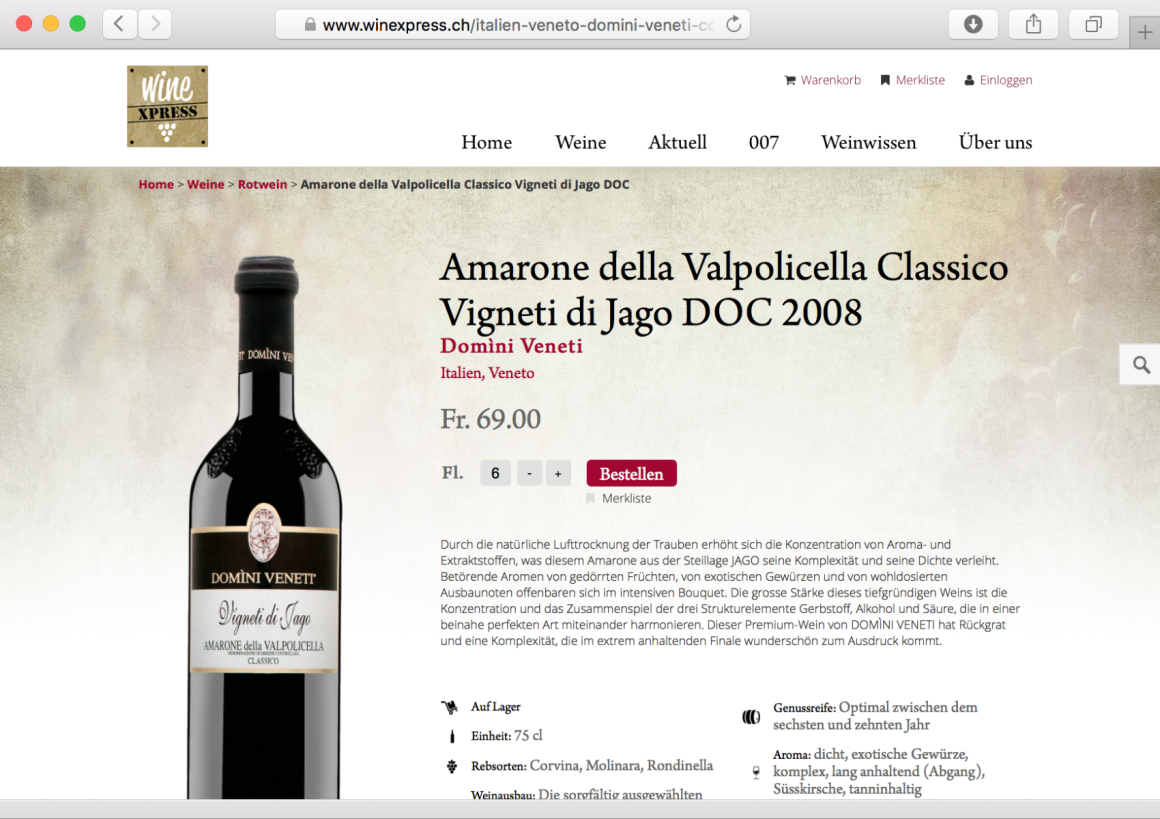Screen dimensions: 1160x819
Task: Go back with browser back arrow
Action: click(x=118, y=24)
